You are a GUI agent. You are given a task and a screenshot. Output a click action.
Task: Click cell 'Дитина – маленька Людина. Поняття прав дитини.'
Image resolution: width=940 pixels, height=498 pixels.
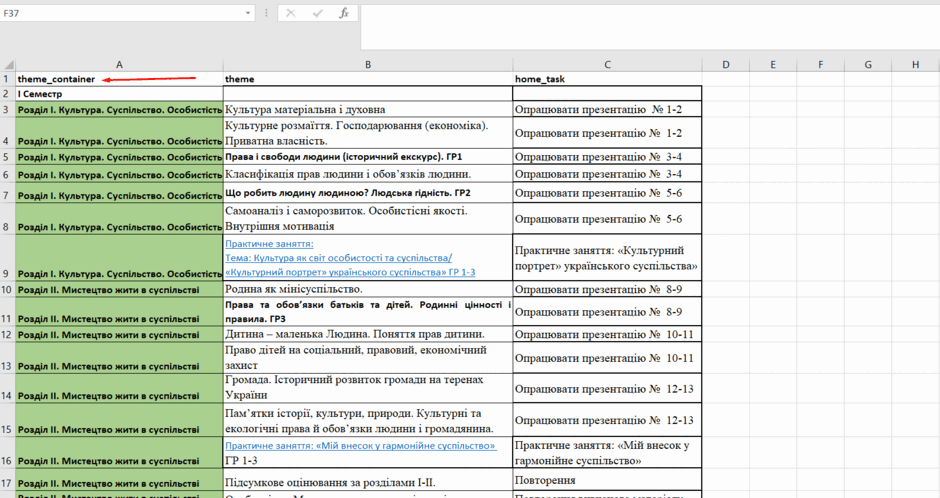367,334
